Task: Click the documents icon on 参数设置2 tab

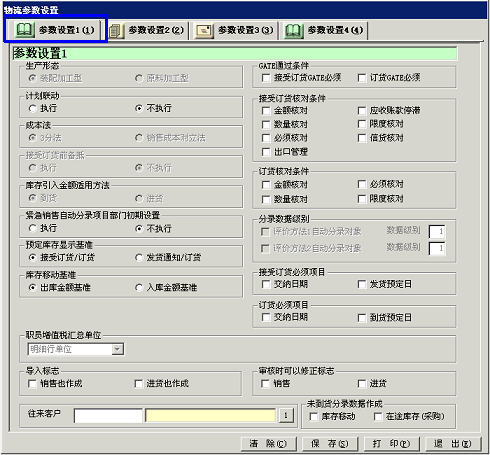Action: (x=115, y=31)
